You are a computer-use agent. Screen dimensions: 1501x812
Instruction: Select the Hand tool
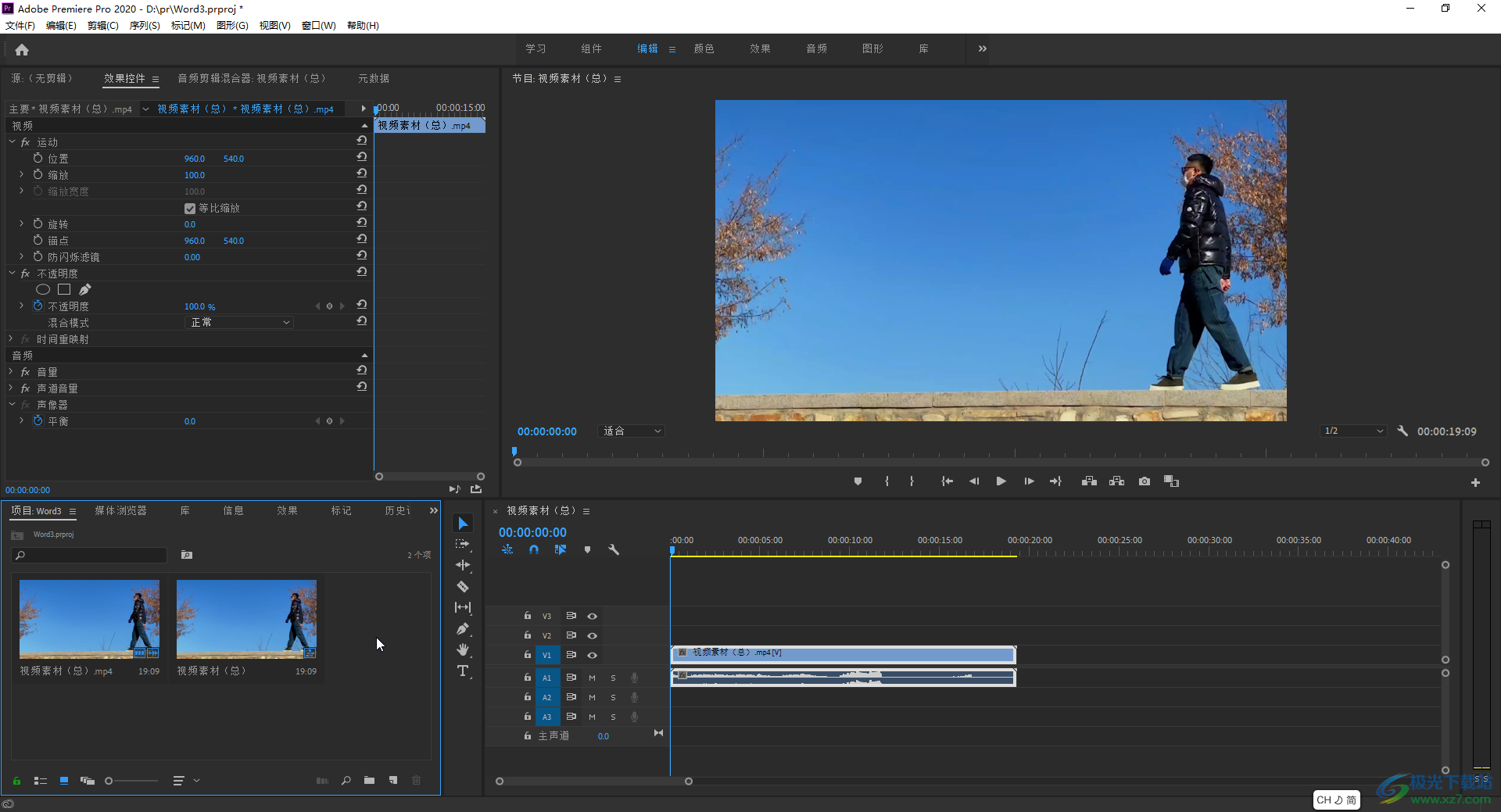coord(463,649)
